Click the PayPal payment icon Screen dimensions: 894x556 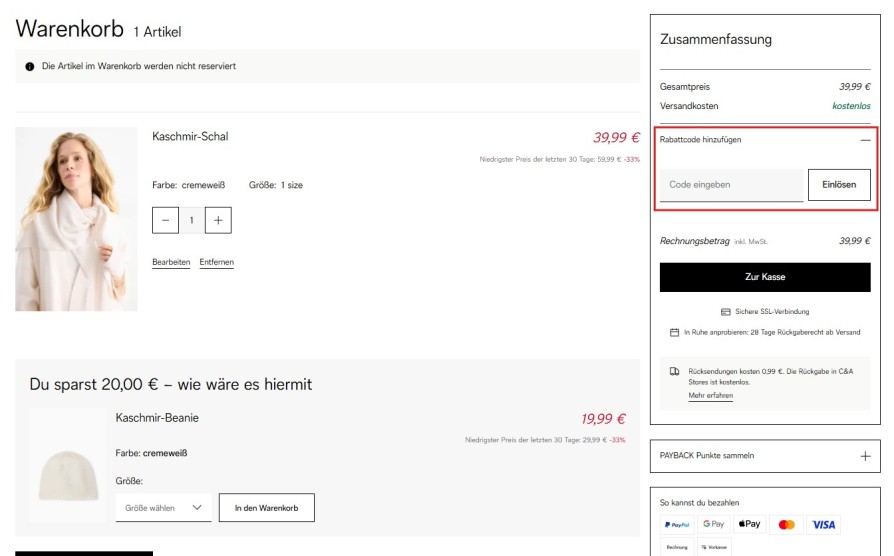[x=677, y=524]
